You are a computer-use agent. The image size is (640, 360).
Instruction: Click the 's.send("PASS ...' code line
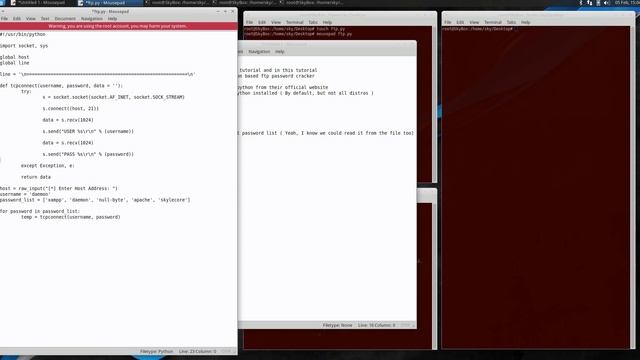(88, 154)
